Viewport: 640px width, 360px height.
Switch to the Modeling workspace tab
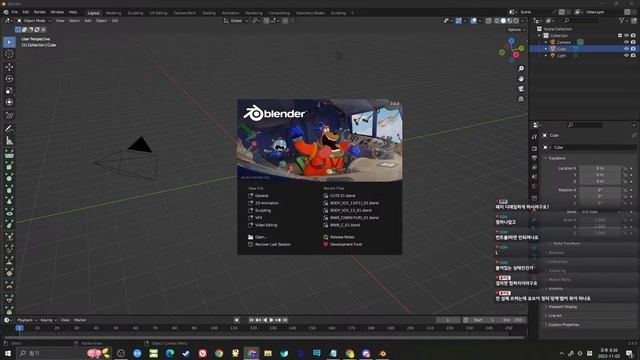[x=113, y=13]
